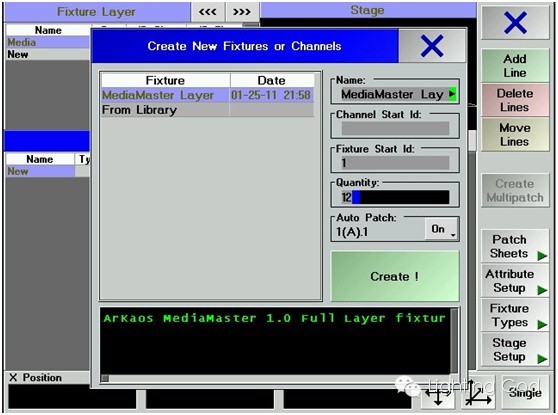Open the Stage Setup submenu
Screen dimensions: 558x415
(515, 350)
